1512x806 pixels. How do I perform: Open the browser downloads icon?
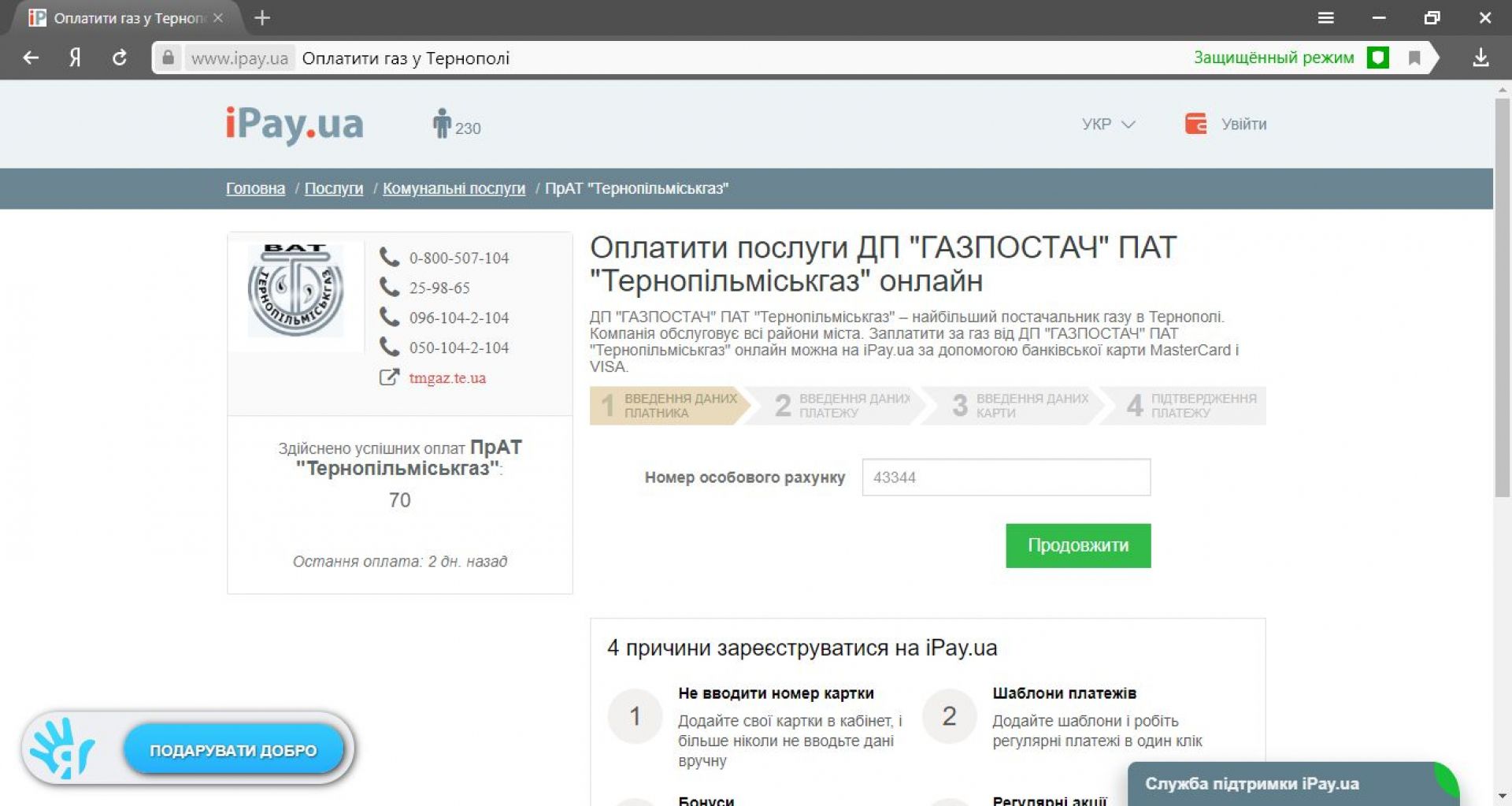pos(1480,58)
